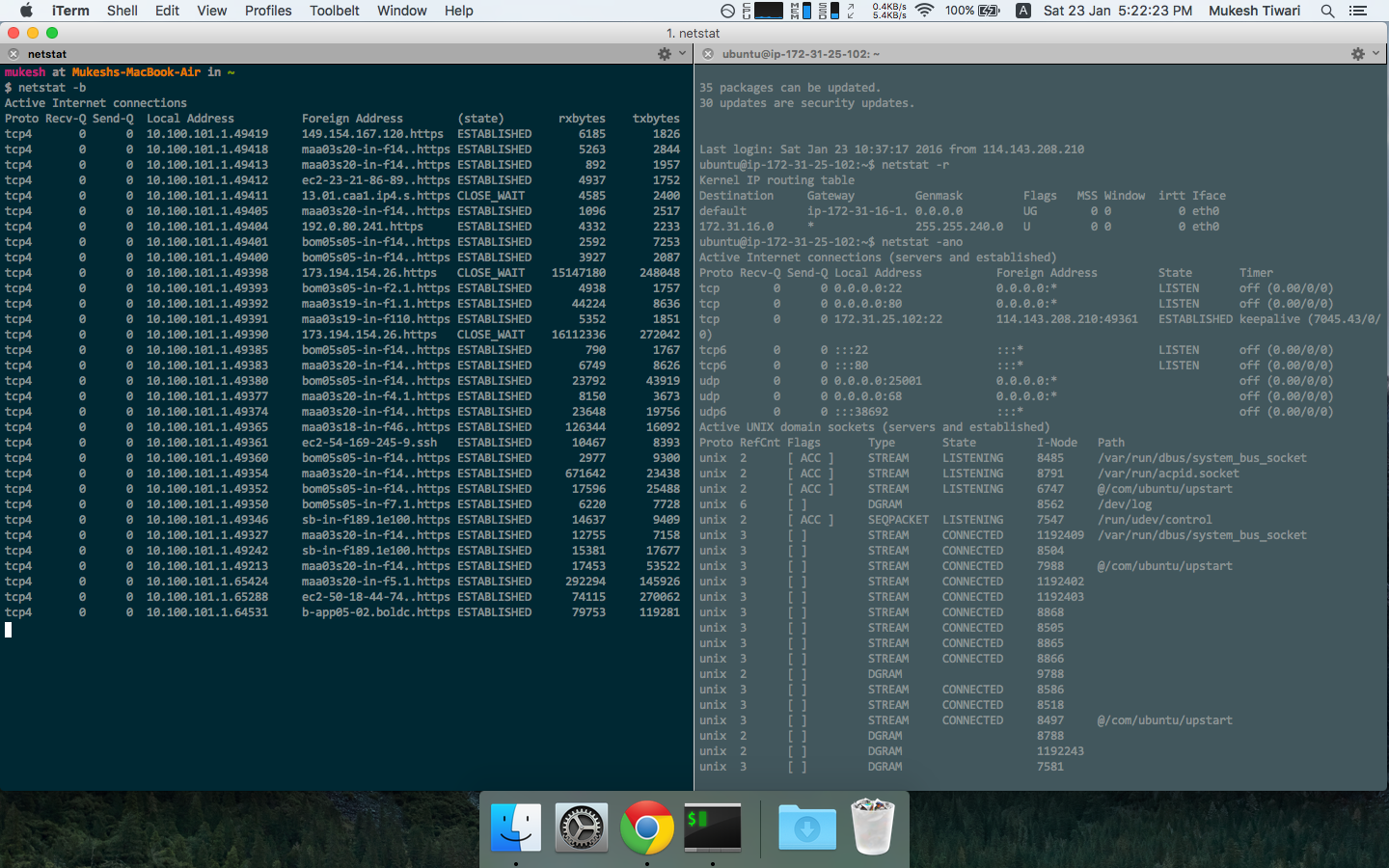
Task: Open the Apple menu
Action: click(26, 11)
